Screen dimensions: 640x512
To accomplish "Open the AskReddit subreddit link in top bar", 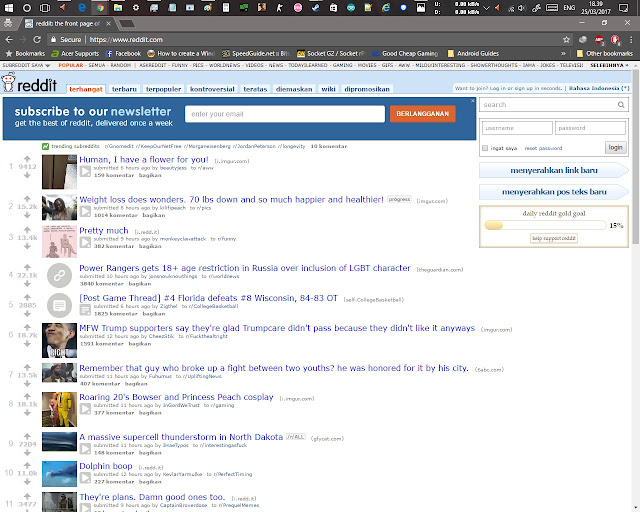I will [153, 65].
